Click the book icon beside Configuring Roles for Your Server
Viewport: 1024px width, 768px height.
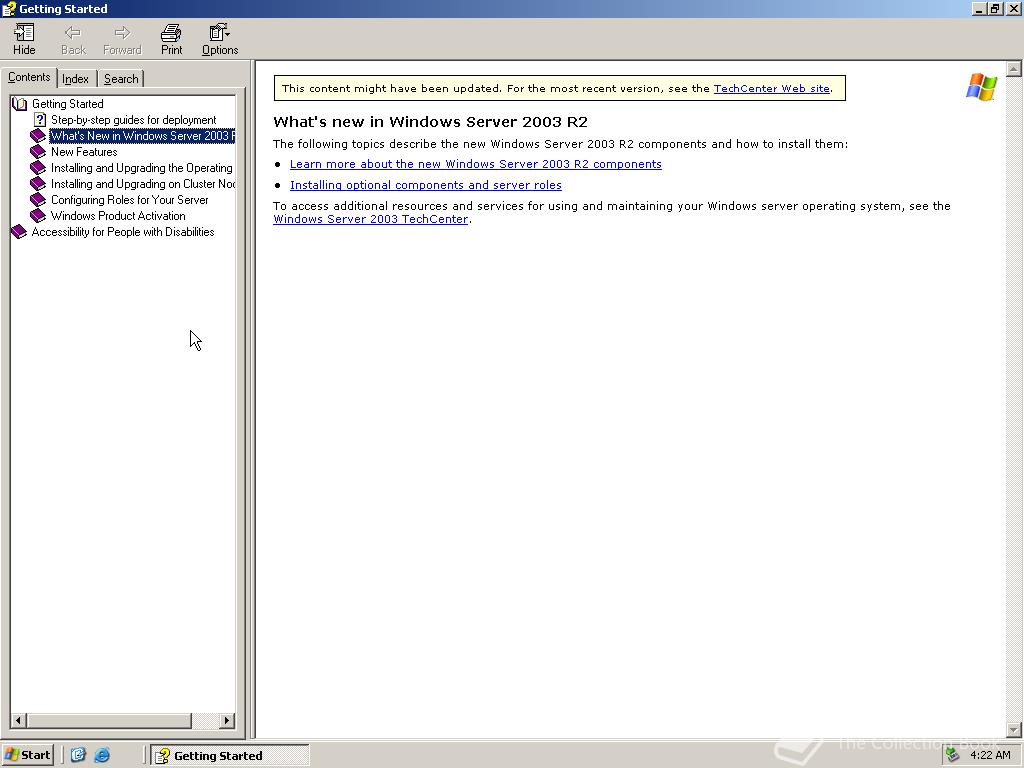point(38,200)
